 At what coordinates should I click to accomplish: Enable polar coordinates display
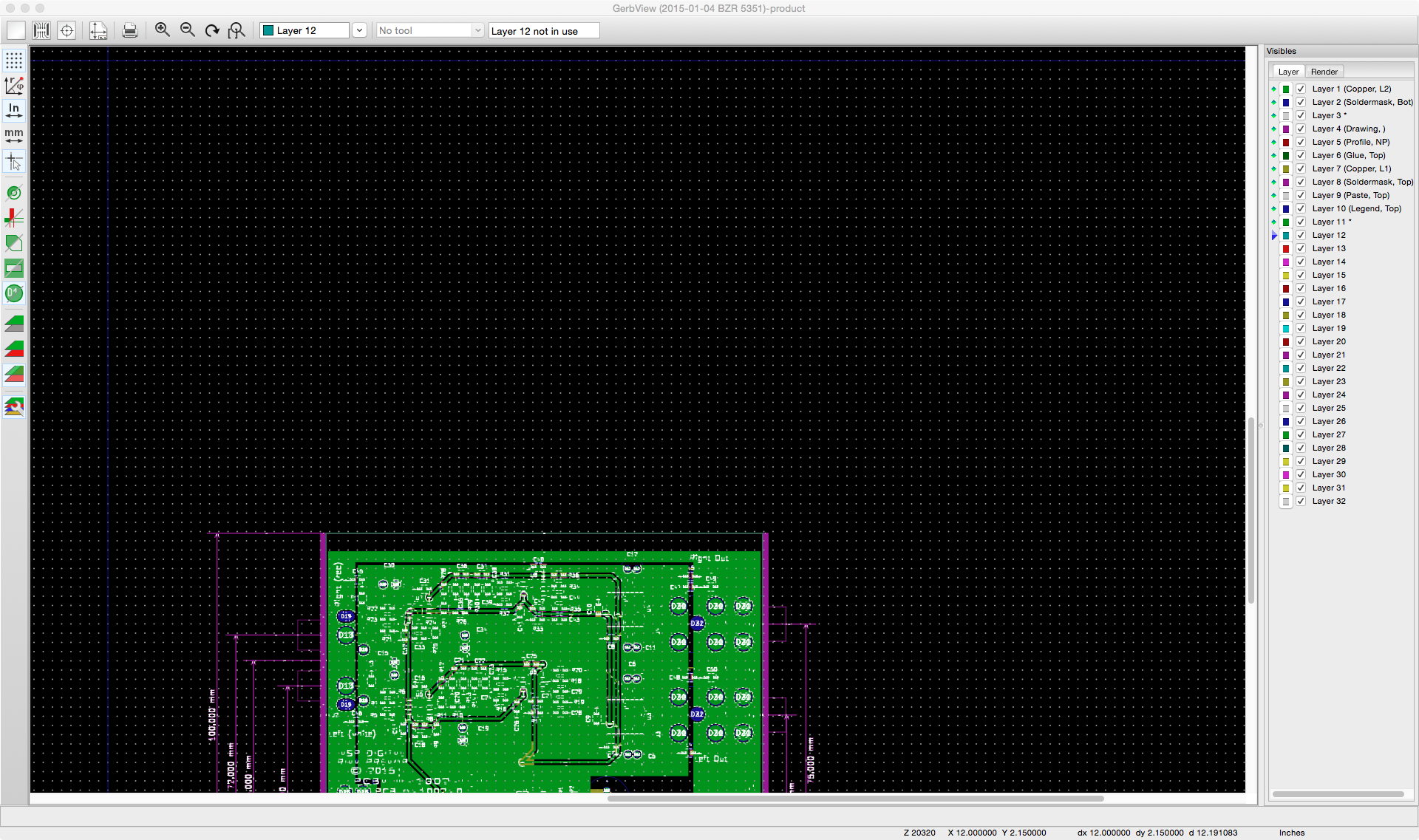click(x=14, y=86)
